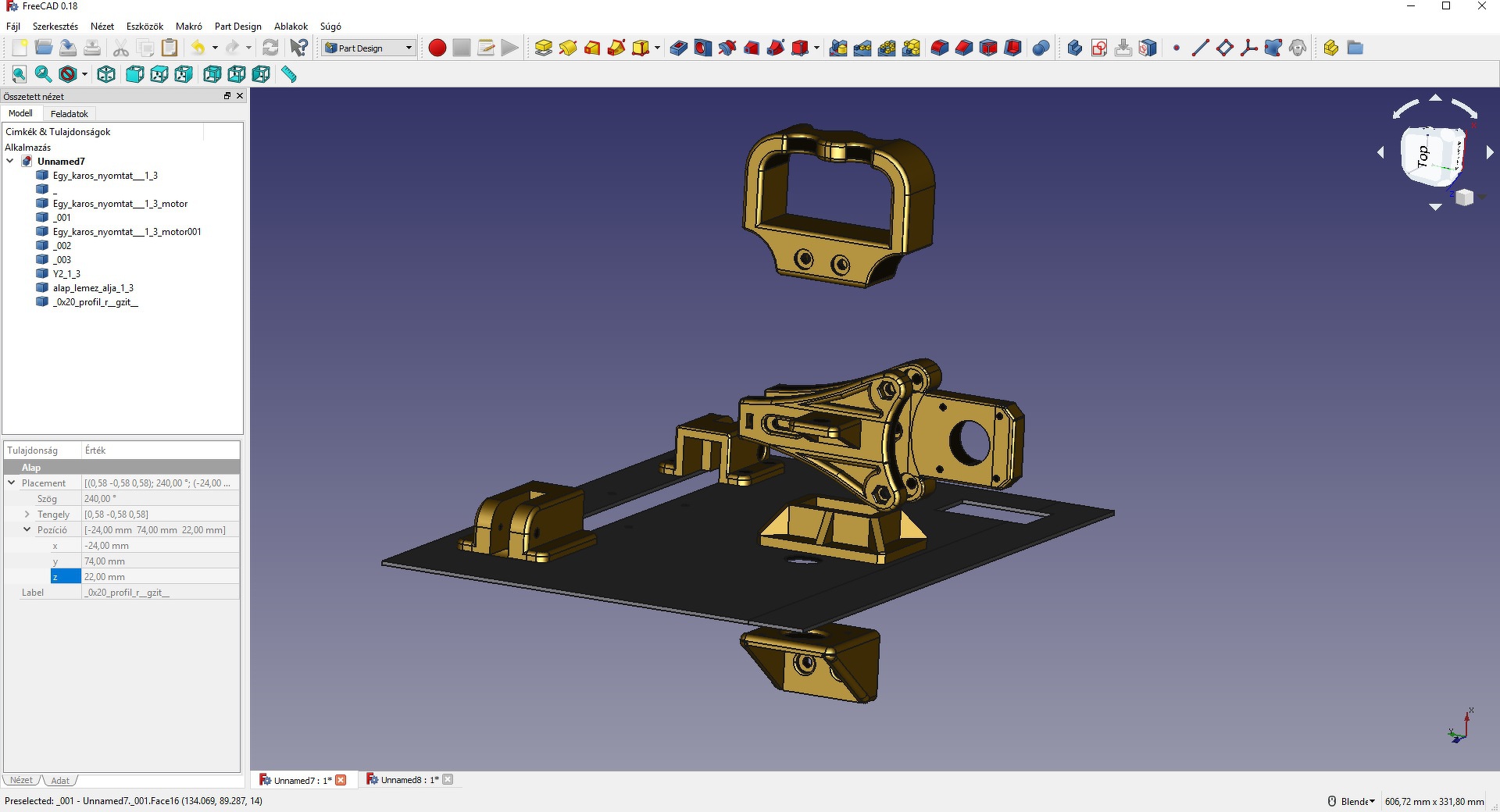Create a local coordinate system
The height and width of the screenshot is (812, 1500).
coord(1249,48)
